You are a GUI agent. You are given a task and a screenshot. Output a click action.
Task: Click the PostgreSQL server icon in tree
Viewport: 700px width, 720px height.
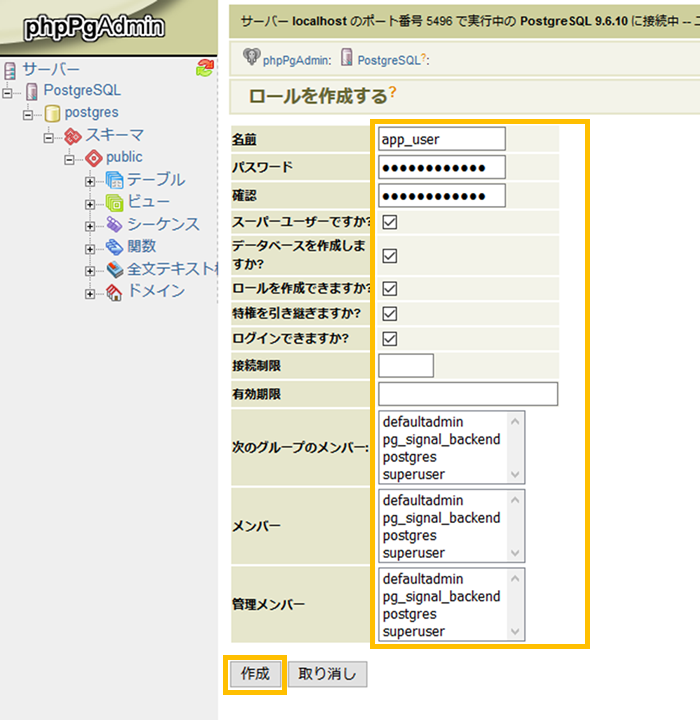pos(32,91)
